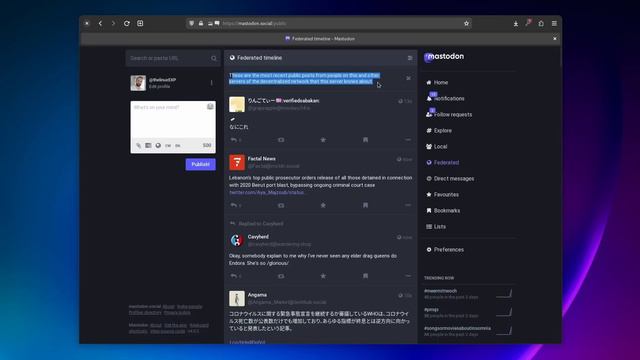Open the Explore page
Screen dimensions: 640x360
[439, 131]
